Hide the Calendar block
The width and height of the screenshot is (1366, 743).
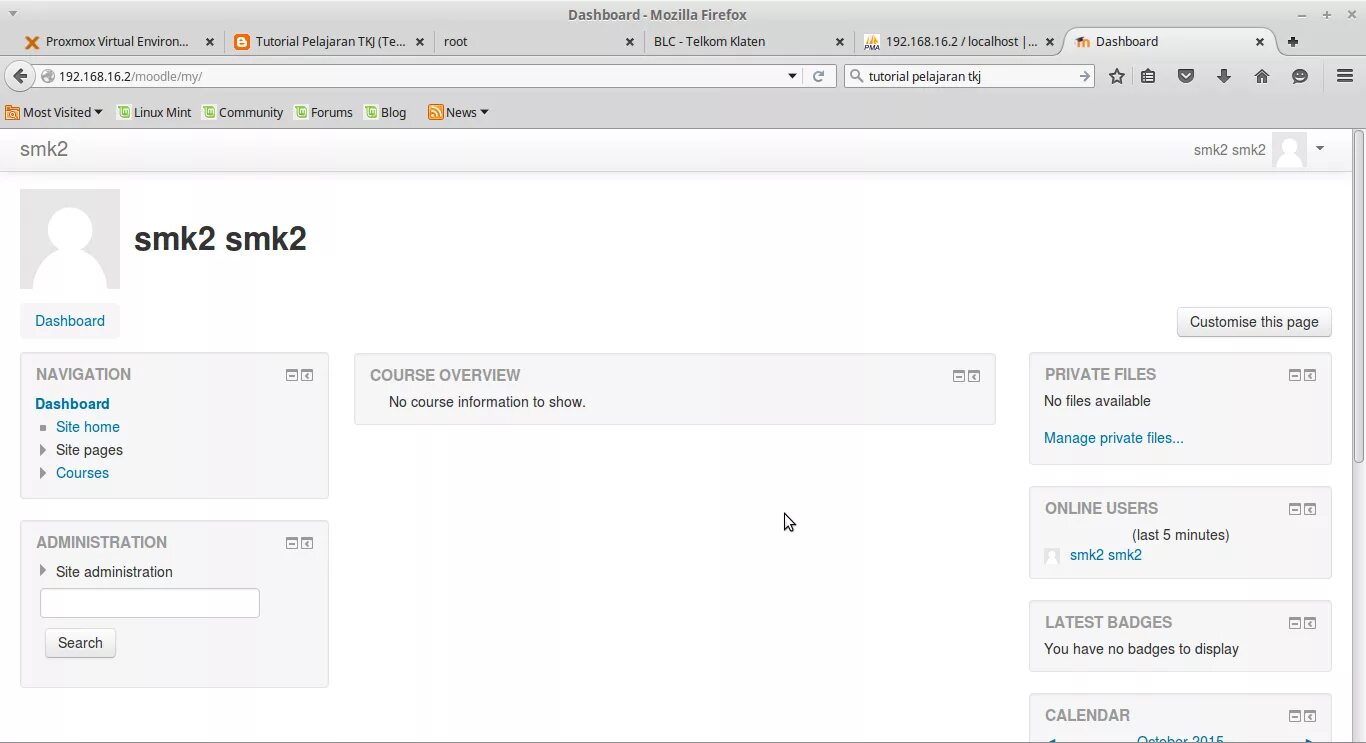click(1295, 717)
